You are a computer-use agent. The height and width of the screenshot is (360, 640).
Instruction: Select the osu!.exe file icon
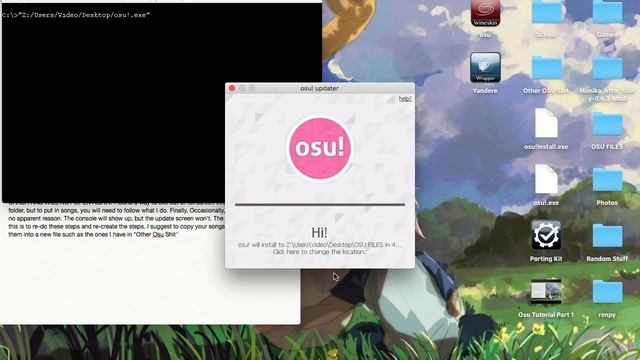click(546, 179)
